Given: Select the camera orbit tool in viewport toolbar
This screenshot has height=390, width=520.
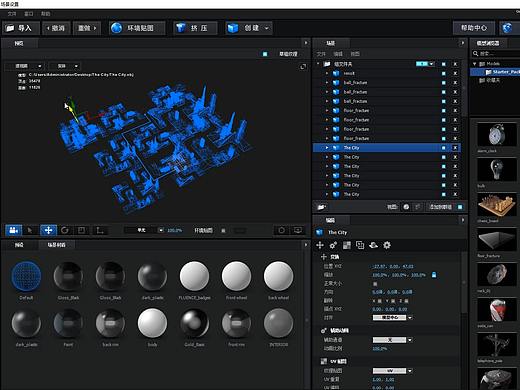Looking at the screenshot, I should click(x=14, y=230).
